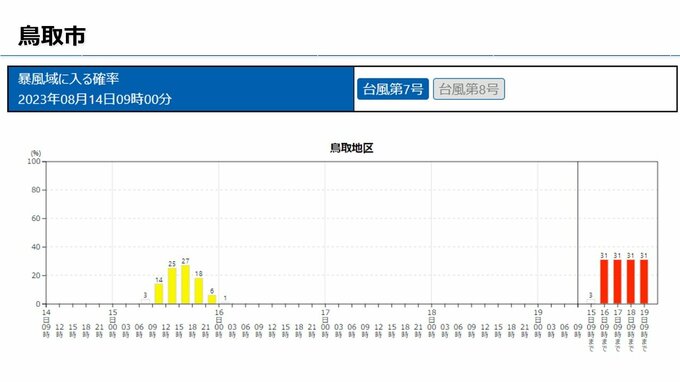The width and height of the screenshot is (680, 382).
Task: Click the 17日00時 label on the time axis
Action: [x=325, y=323]
